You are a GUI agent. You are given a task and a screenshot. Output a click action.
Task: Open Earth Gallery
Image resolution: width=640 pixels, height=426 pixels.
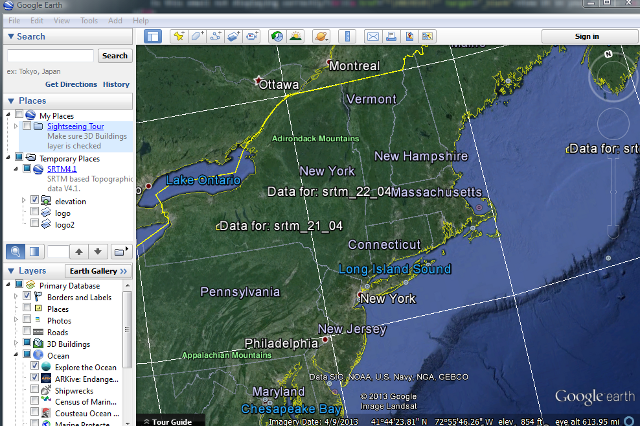point(98,271)
